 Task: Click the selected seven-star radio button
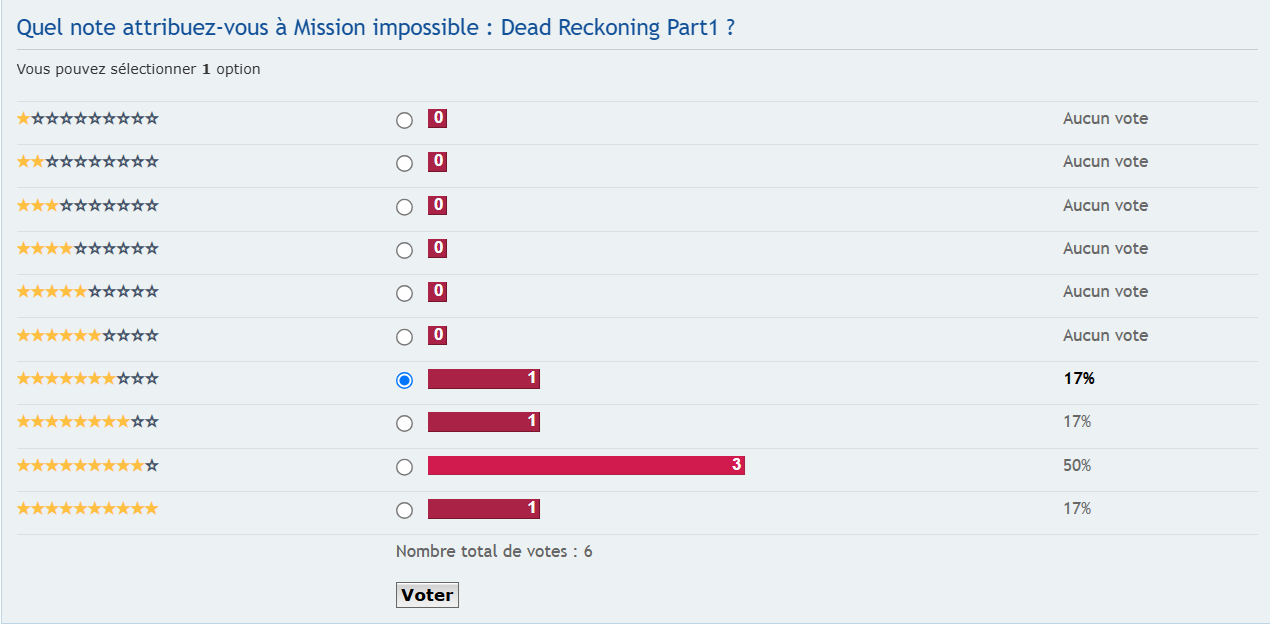tap(404, 380)
